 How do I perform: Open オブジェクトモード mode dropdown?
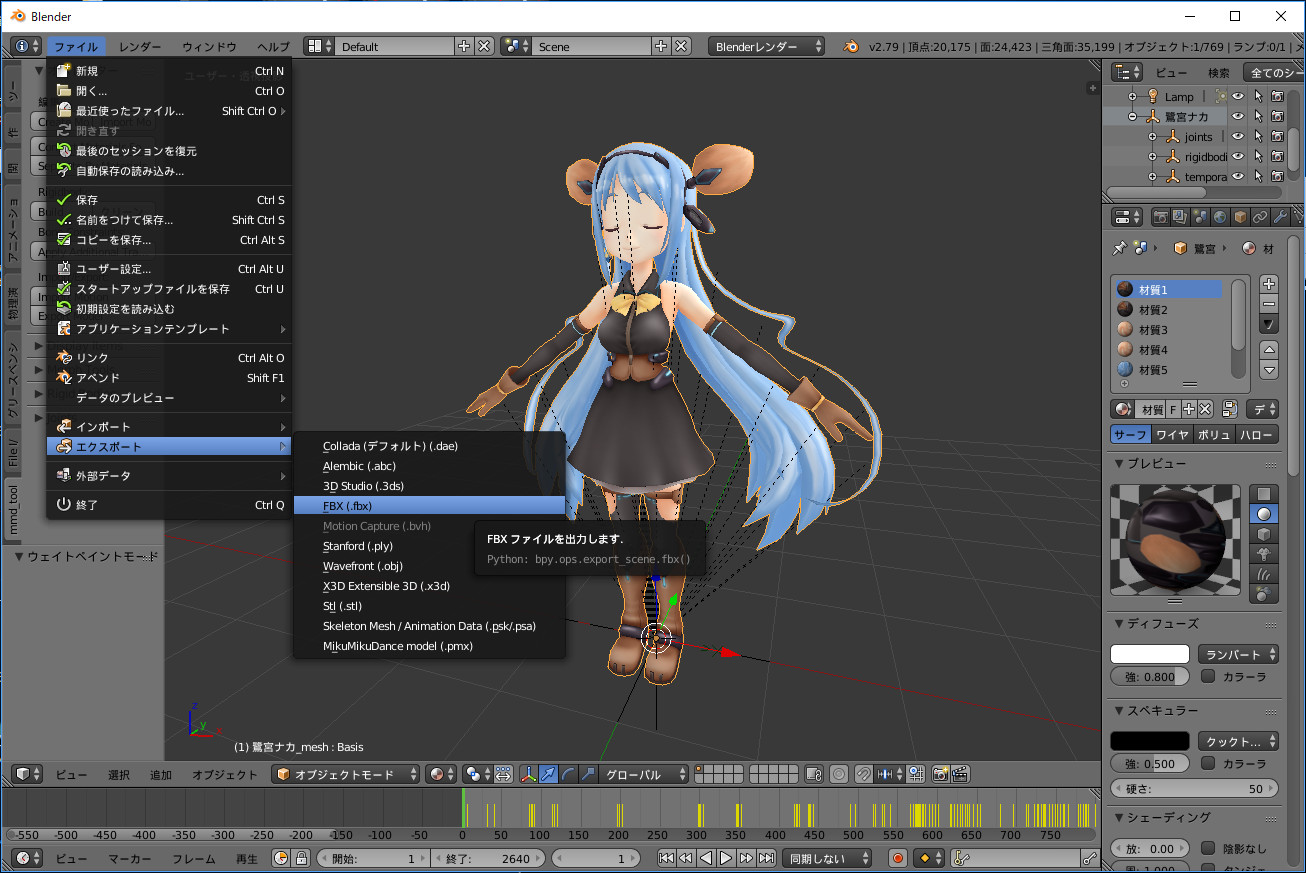tap(347, 774)
